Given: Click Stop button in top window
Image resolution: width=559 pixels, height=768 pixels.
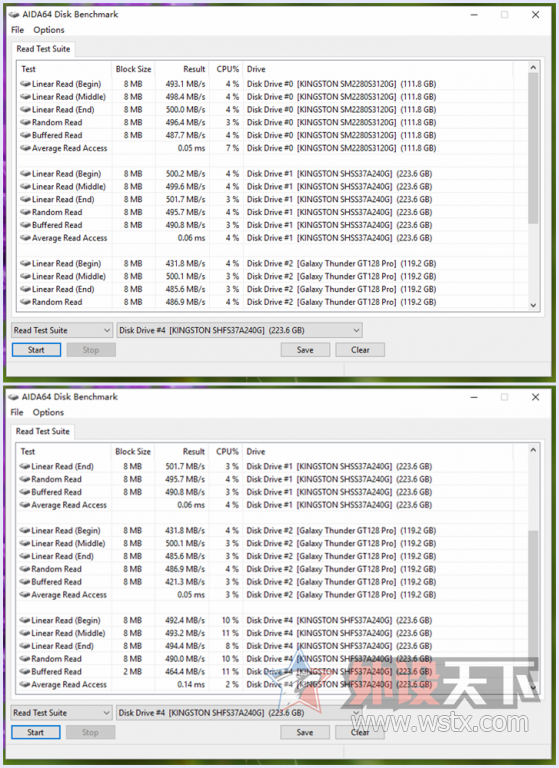Looking at the screenshot, I should point(91,350).
